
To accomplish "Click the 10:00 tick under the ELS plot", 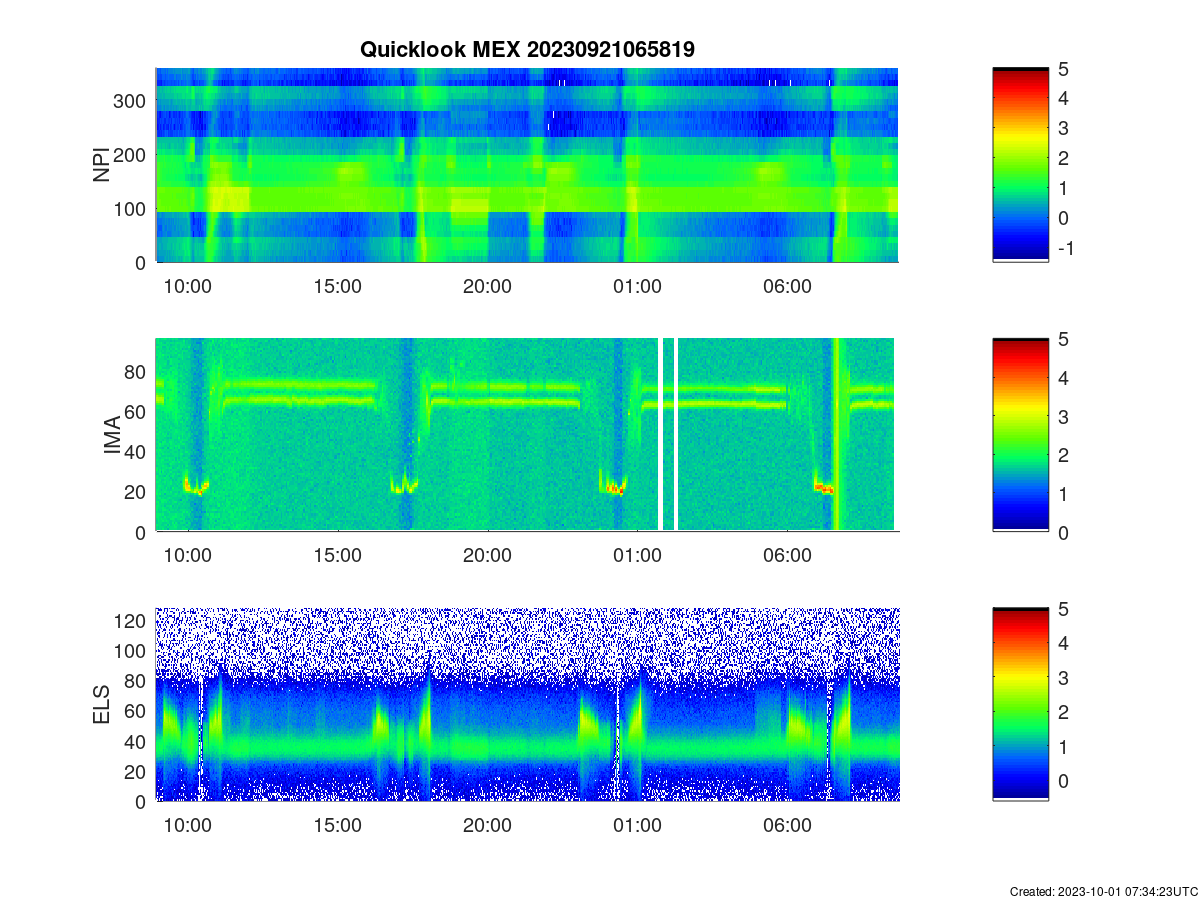I will click(187, 826).
